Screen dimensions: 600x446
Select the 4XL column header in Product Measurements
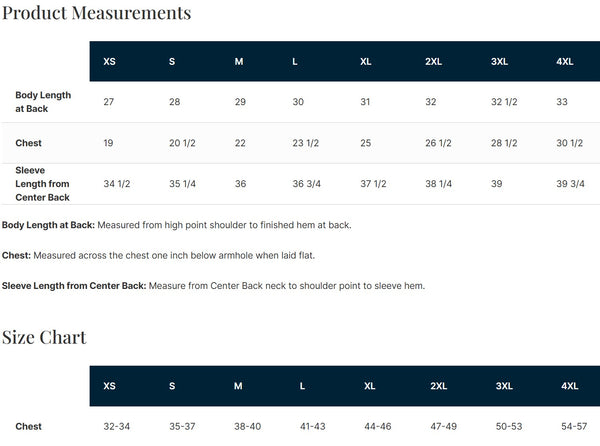coord(564,61)
